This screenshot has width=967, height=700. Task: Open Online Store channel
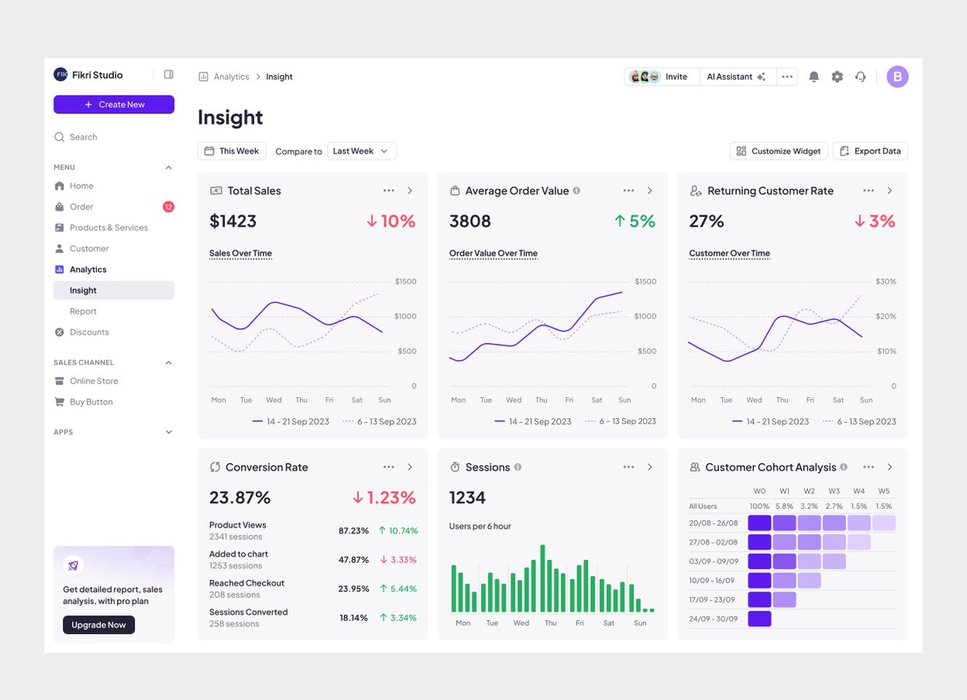click(113, 381)
